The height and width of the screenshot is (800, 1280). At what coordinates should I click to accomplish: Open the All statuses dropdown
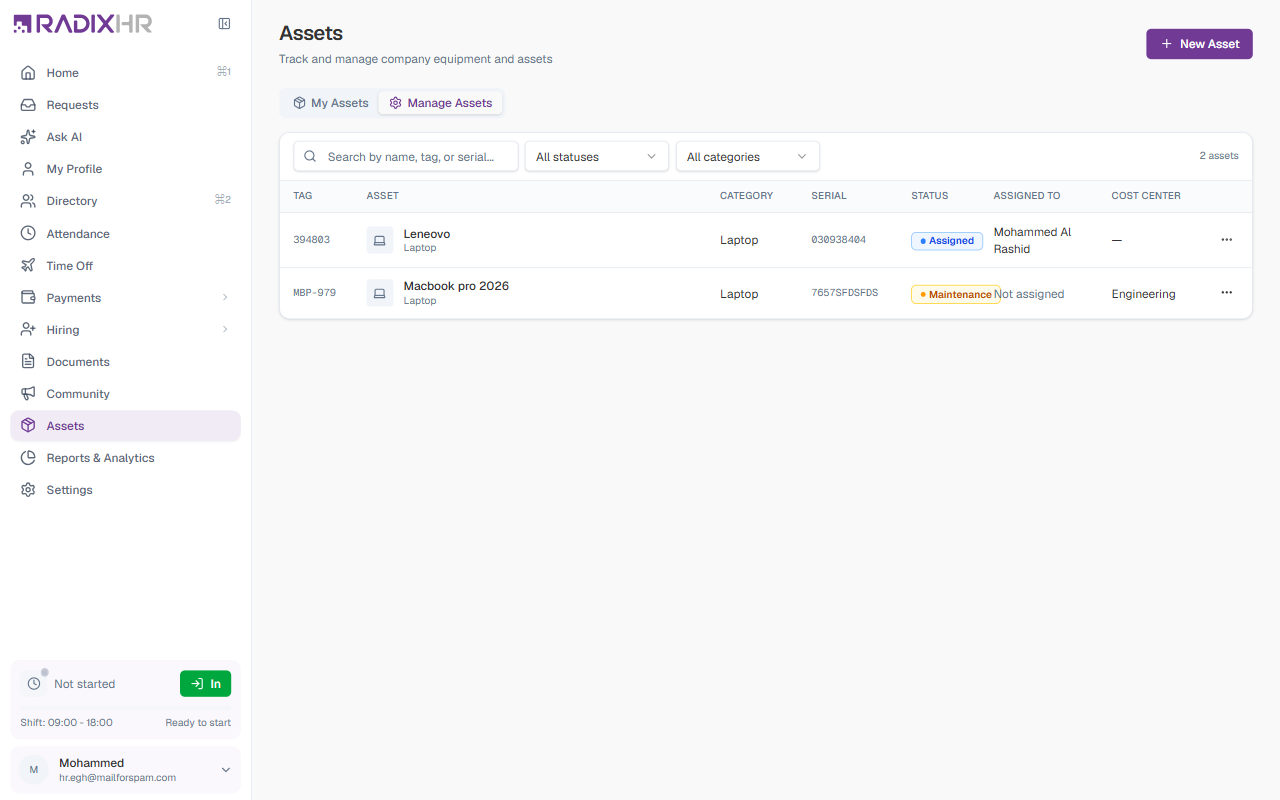click(597, 156)
